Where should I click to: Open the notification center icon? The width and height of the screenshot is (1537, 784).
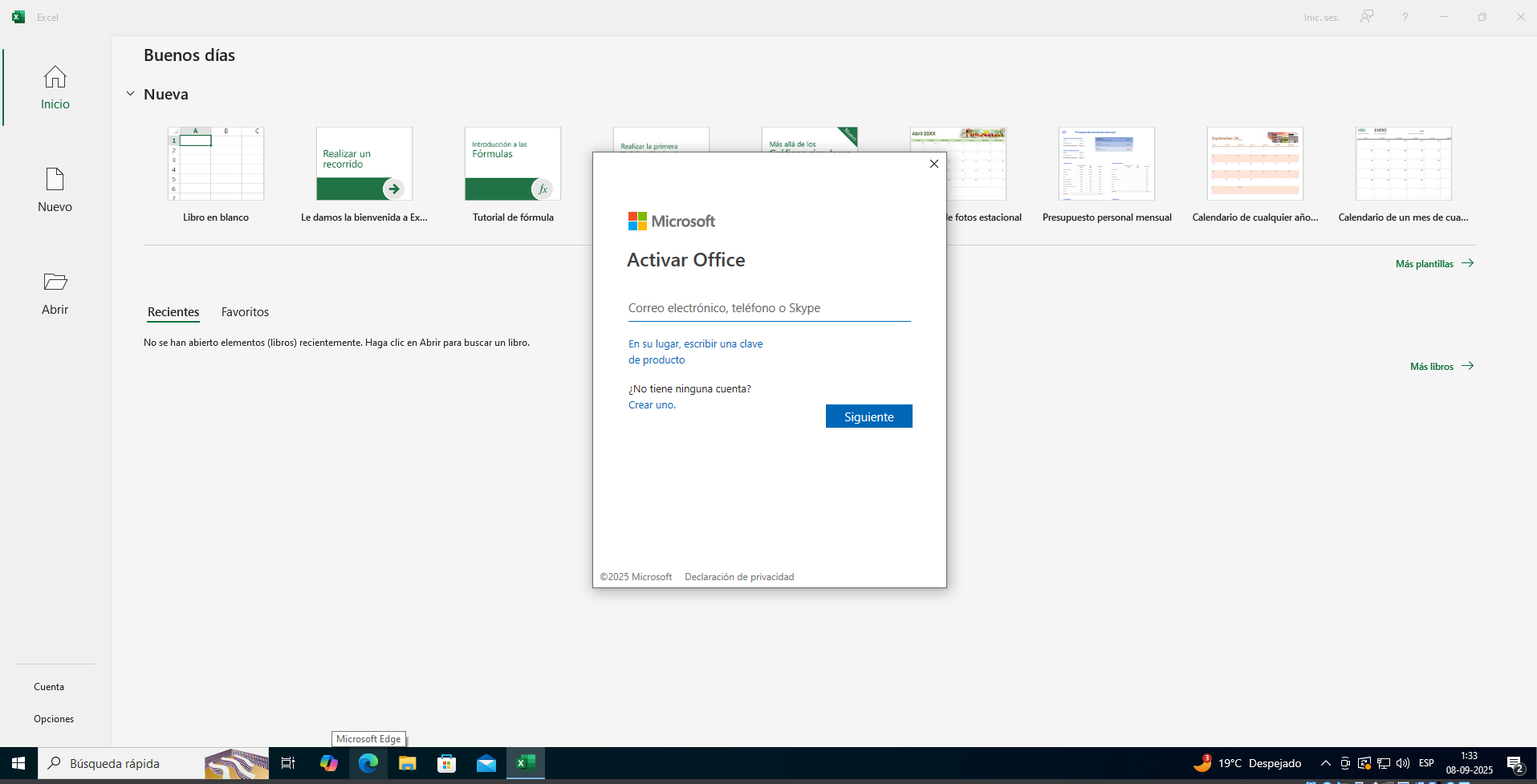1515,763
